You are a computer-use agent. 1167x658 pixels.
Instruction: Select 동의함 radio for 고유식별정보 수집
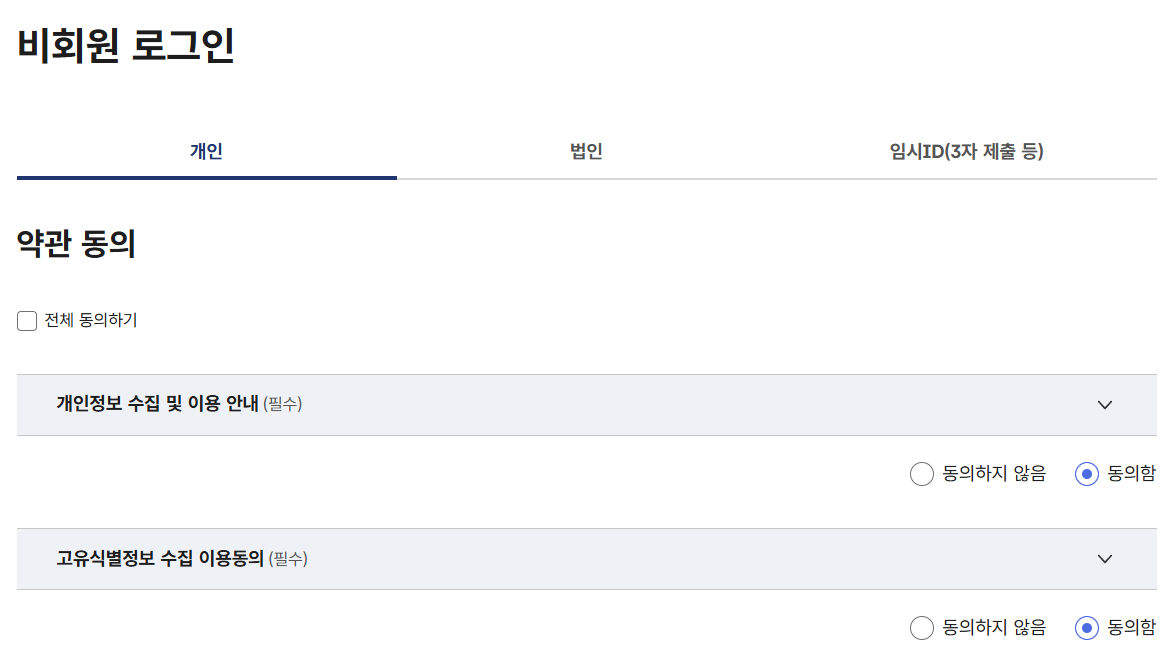[1087, 627]
